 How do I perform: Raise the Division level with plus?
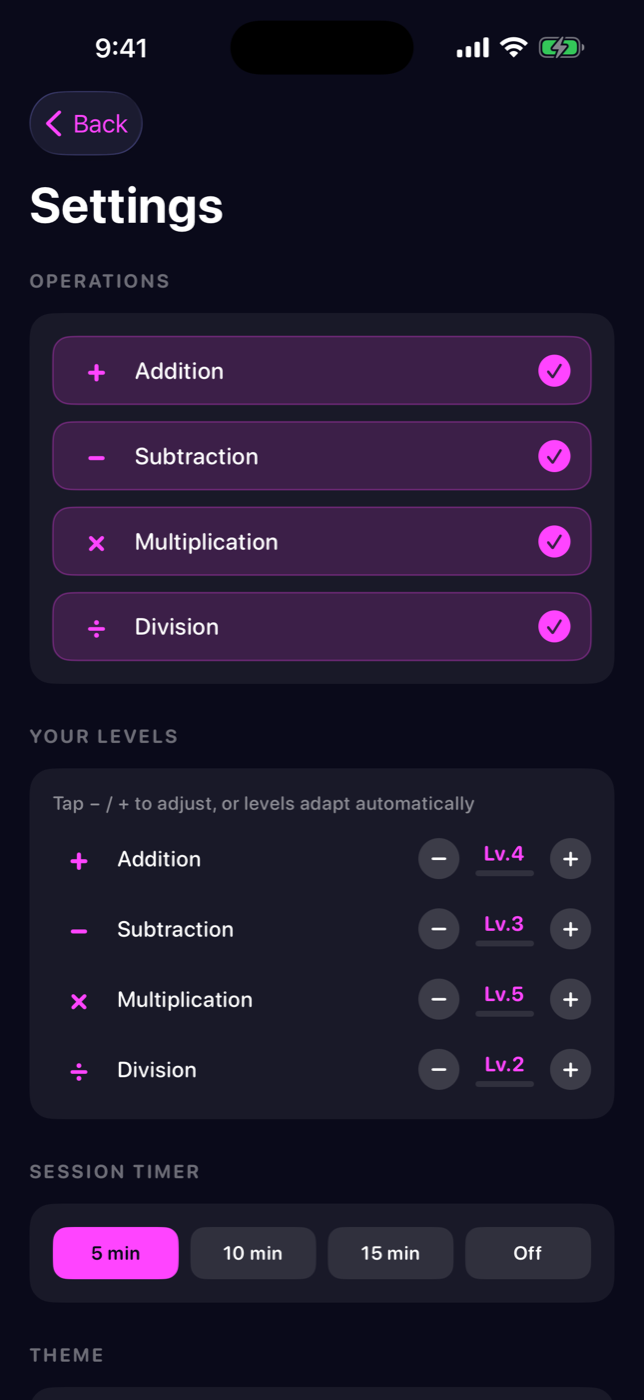click(x=570, y=1069)
